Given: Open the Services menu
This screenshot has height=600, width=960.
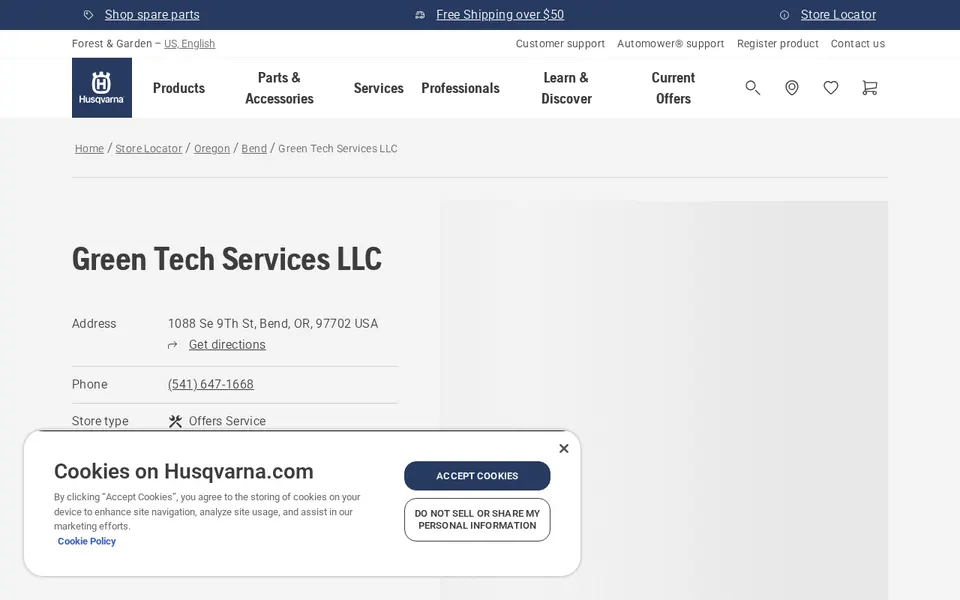Looking at the screenshot, I should (378, 88).
